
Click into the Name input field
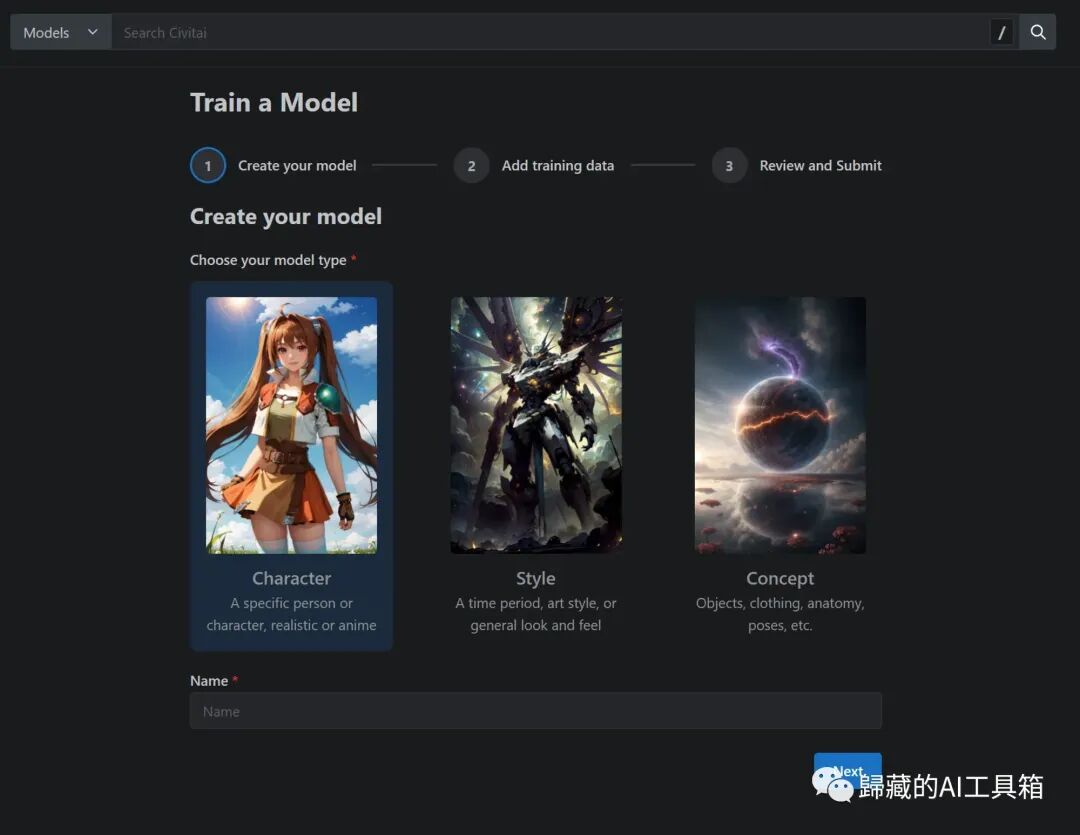[536, 711]
